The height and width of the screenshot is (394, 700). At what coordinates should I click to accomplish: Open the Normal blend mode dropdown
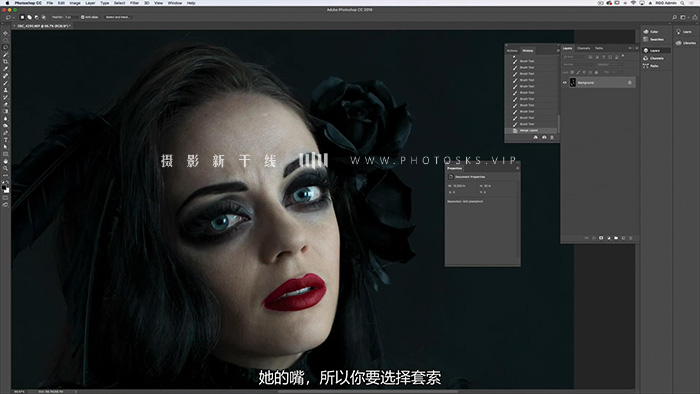pyautogui.click(x=579, y=65)
